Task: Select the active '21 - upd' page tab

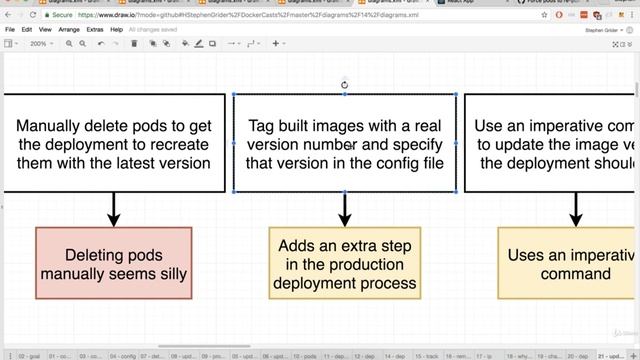Action: tap(610, 356)
